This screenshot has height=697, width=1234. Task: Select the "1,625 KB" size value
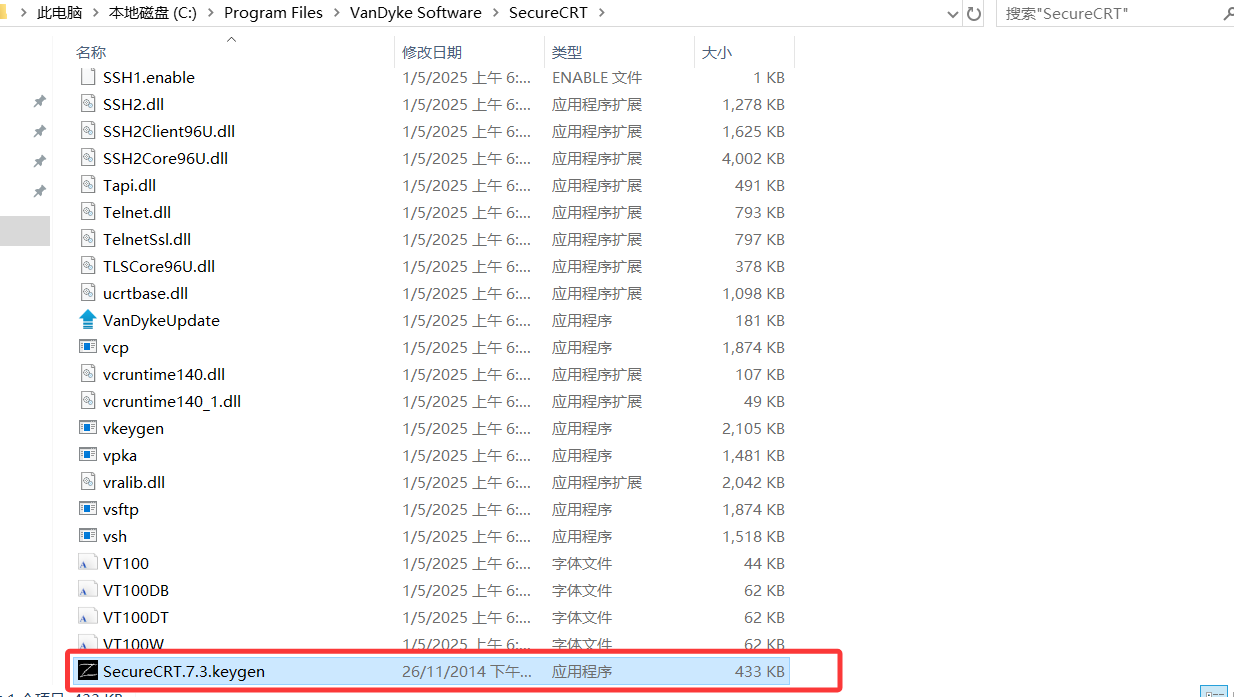pos(754,131)
